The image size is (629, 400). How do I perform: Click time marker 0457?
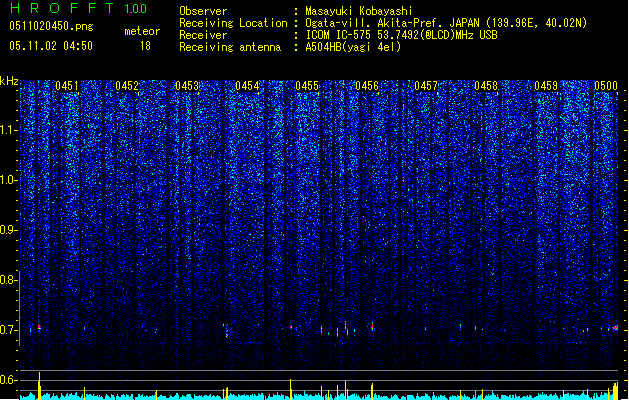426,86
